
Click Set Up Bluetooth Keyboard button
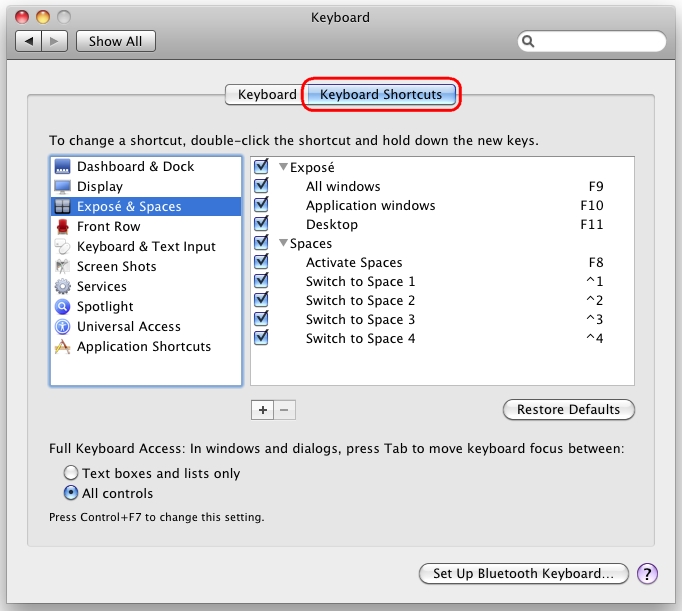(524, 574)
